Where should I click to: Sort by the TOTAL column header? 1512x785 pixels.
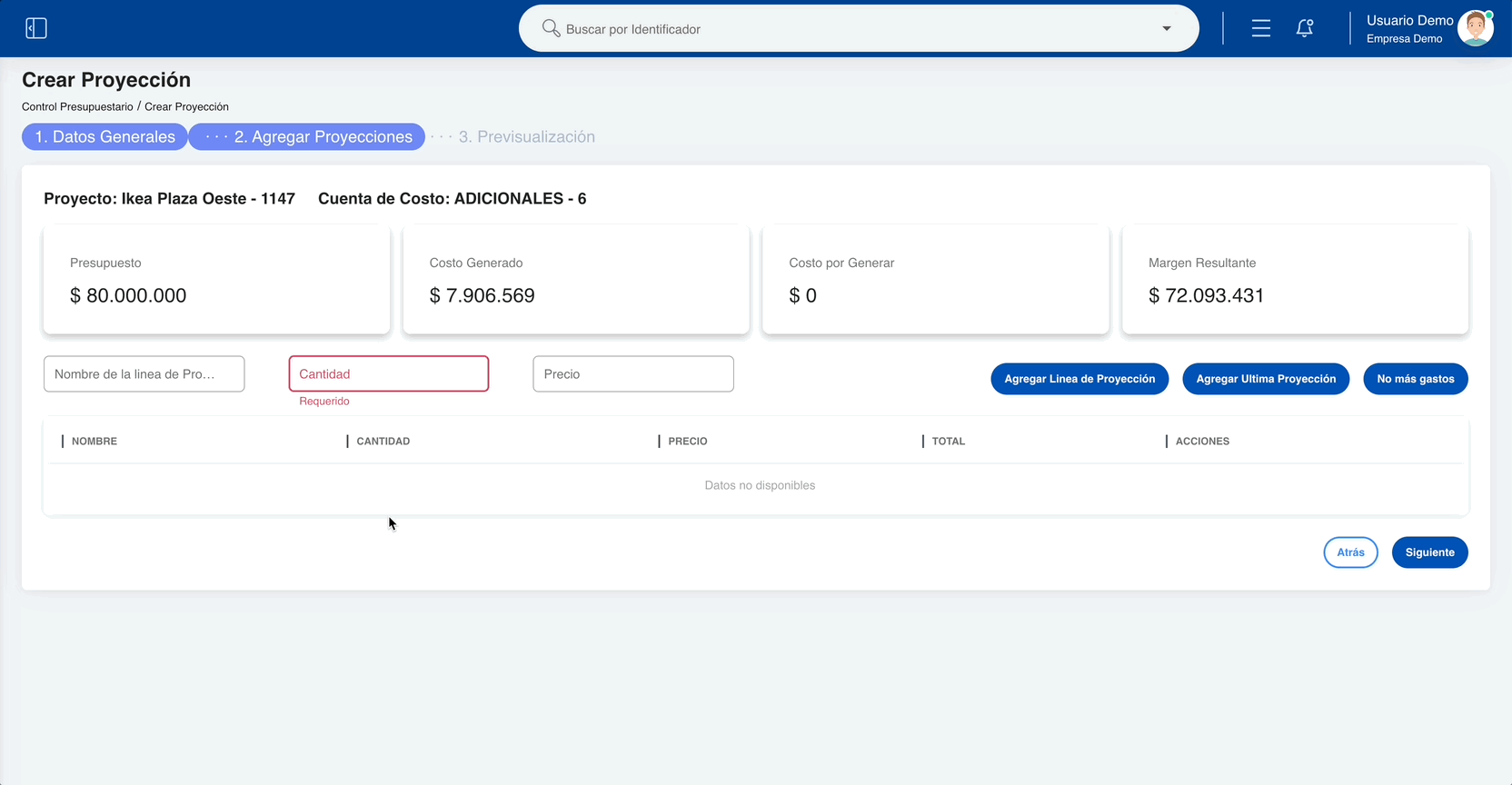[949, 441]
